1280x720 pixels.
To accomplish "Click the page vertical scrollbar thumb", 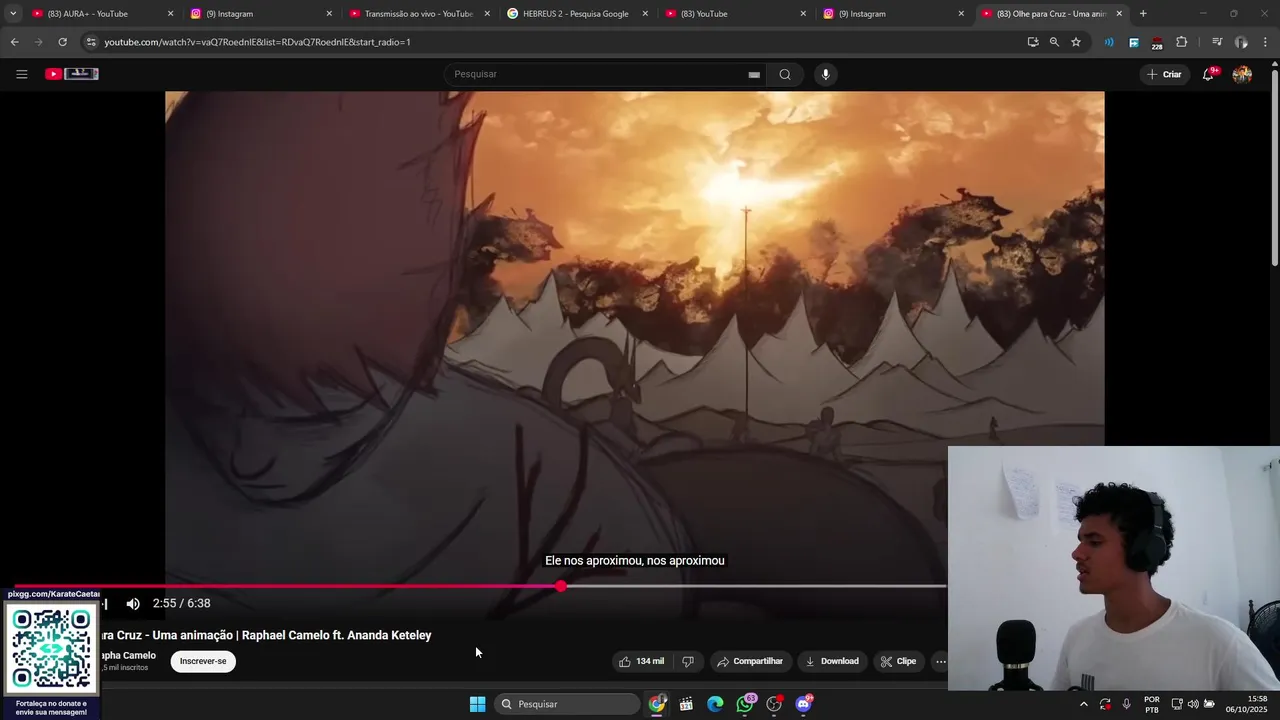I will click(1274, 168).
